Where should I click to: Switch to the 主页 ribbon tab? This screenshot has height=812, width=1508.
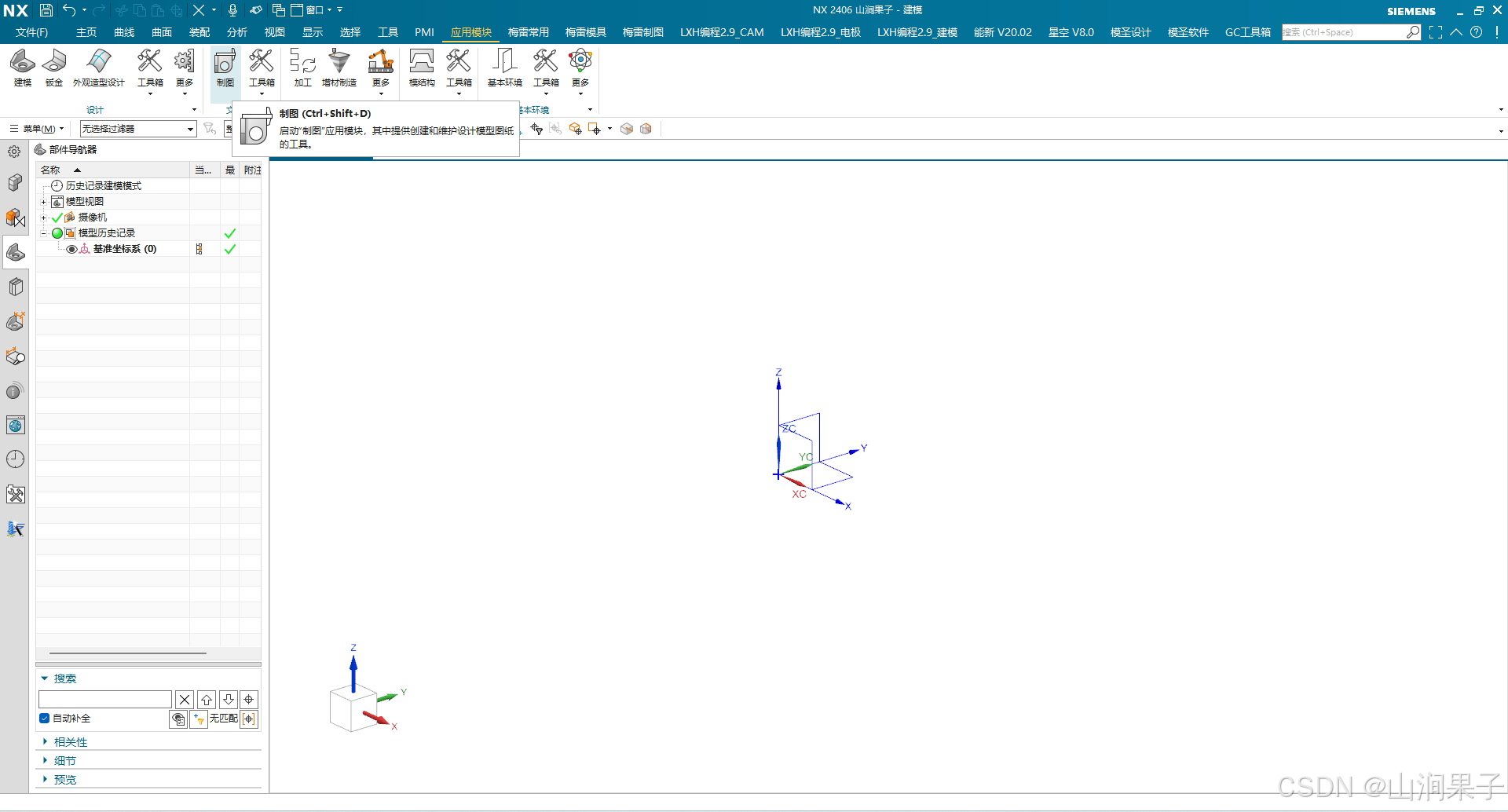tap(86, 32)
